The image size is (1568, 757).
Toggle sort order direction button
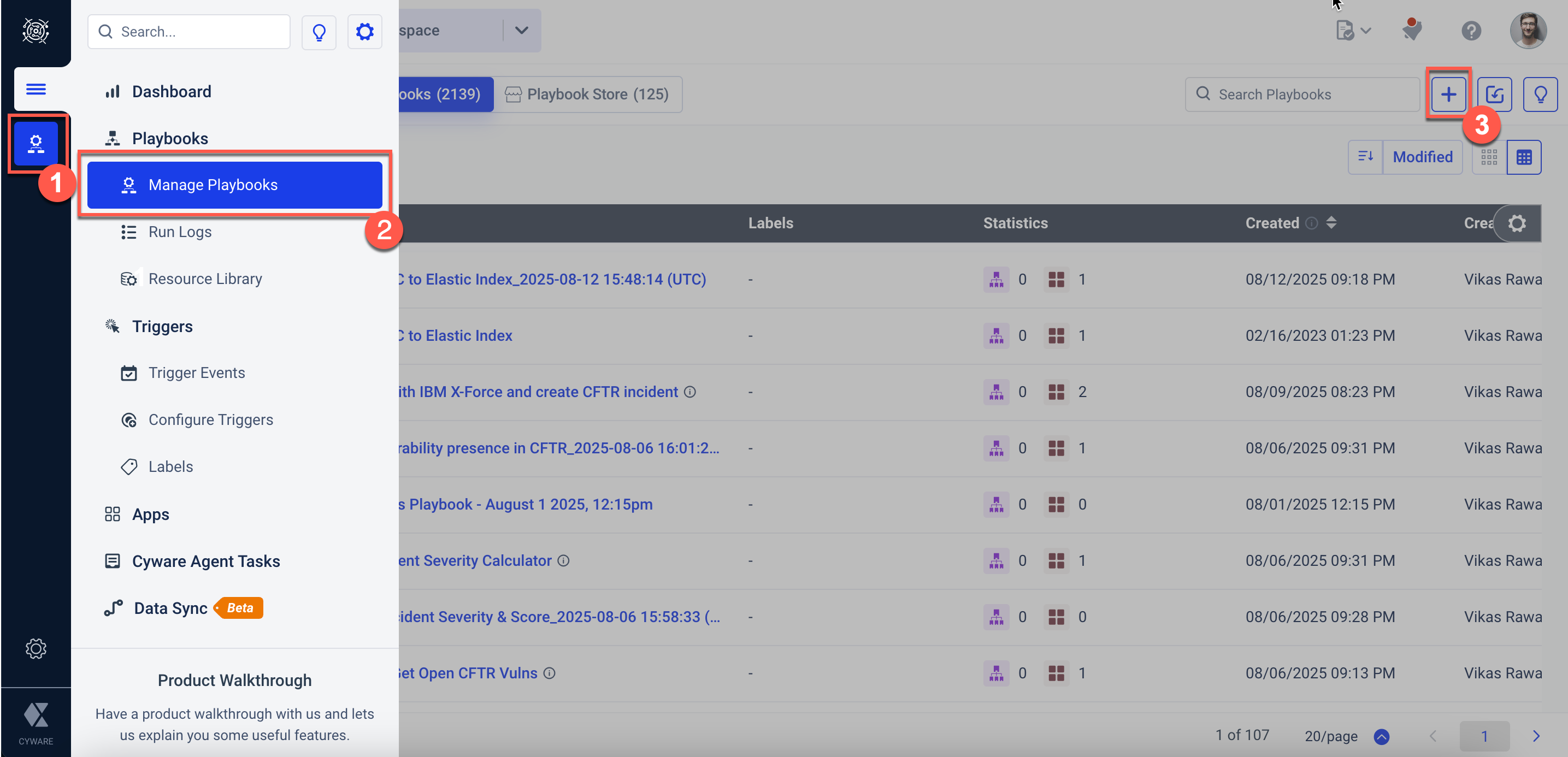[1365, 157]
